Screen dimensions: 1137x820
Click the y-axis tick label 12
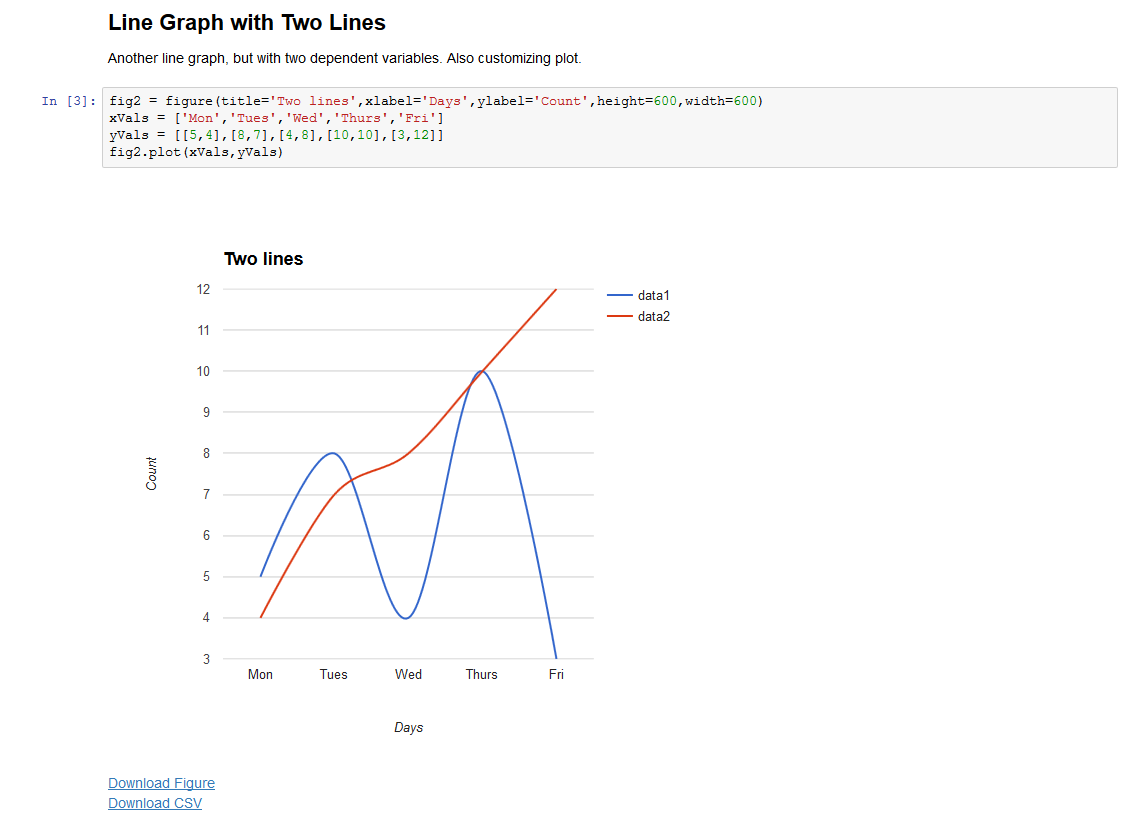coord(203,289)
